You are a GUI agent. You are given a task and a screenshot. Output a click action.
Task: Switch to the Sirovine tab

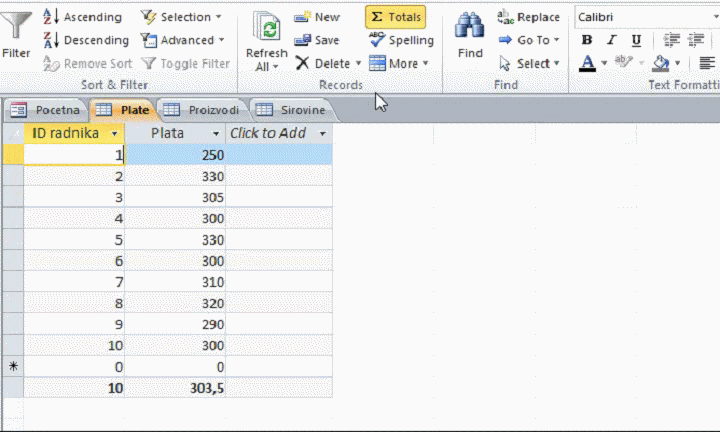(x=292, y=110)
